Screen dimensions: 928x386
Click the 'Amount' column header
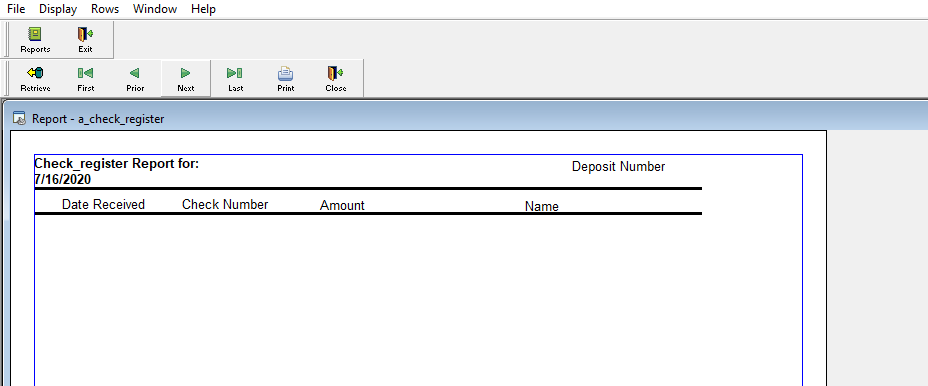tap(342, 205)
